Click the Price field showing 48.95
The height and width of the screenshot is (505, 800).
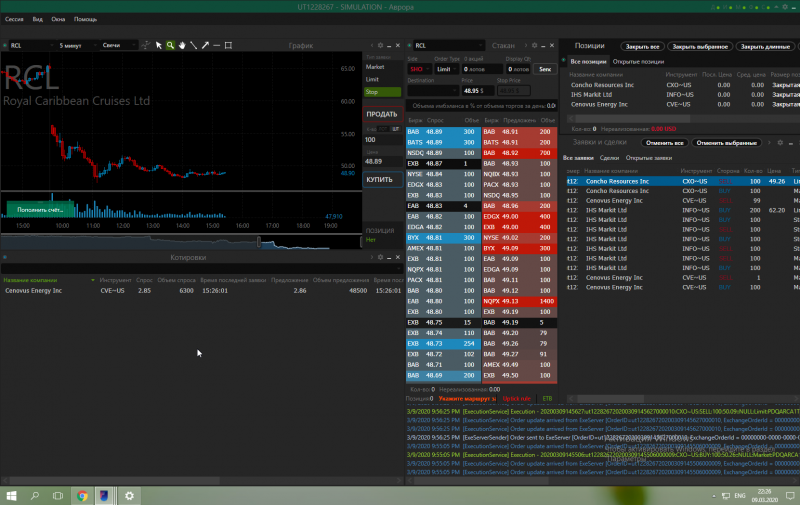pos(478,91)
